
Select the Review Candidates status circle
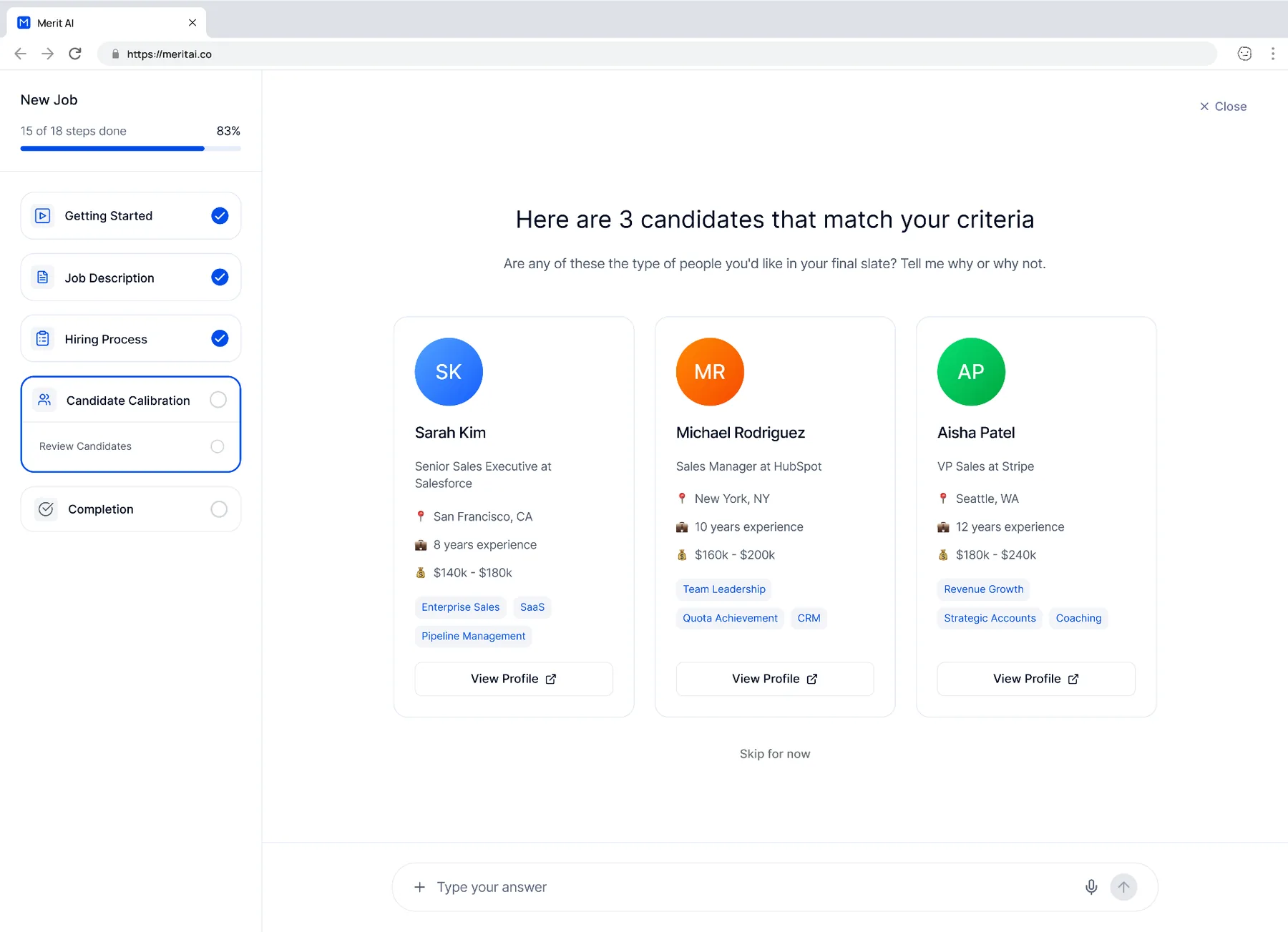[218, 446]
